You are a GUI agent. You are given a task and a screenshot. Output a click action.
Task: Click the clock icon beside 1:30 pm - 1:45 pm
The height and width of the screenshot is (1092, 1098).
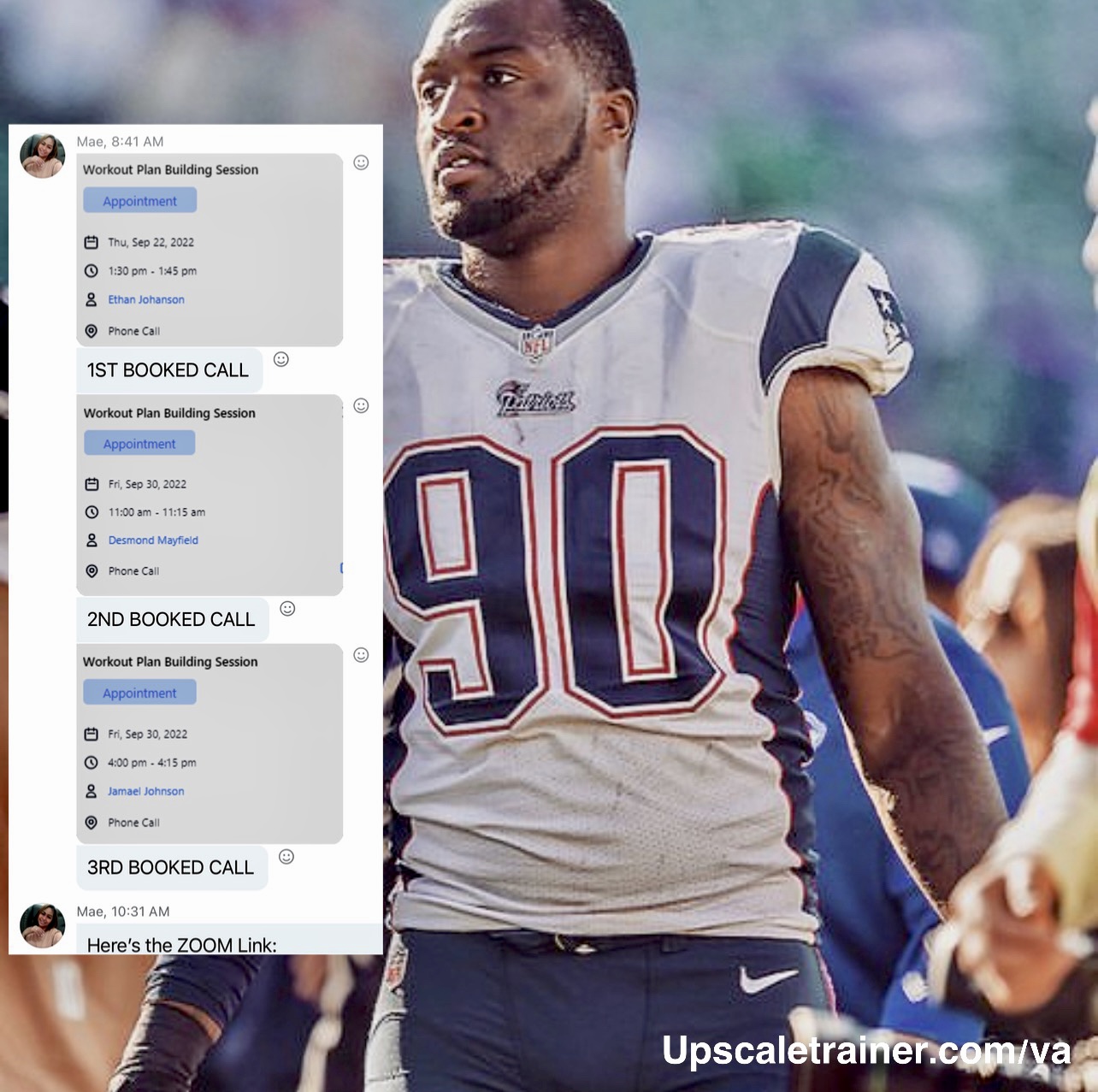pos(91,271)
